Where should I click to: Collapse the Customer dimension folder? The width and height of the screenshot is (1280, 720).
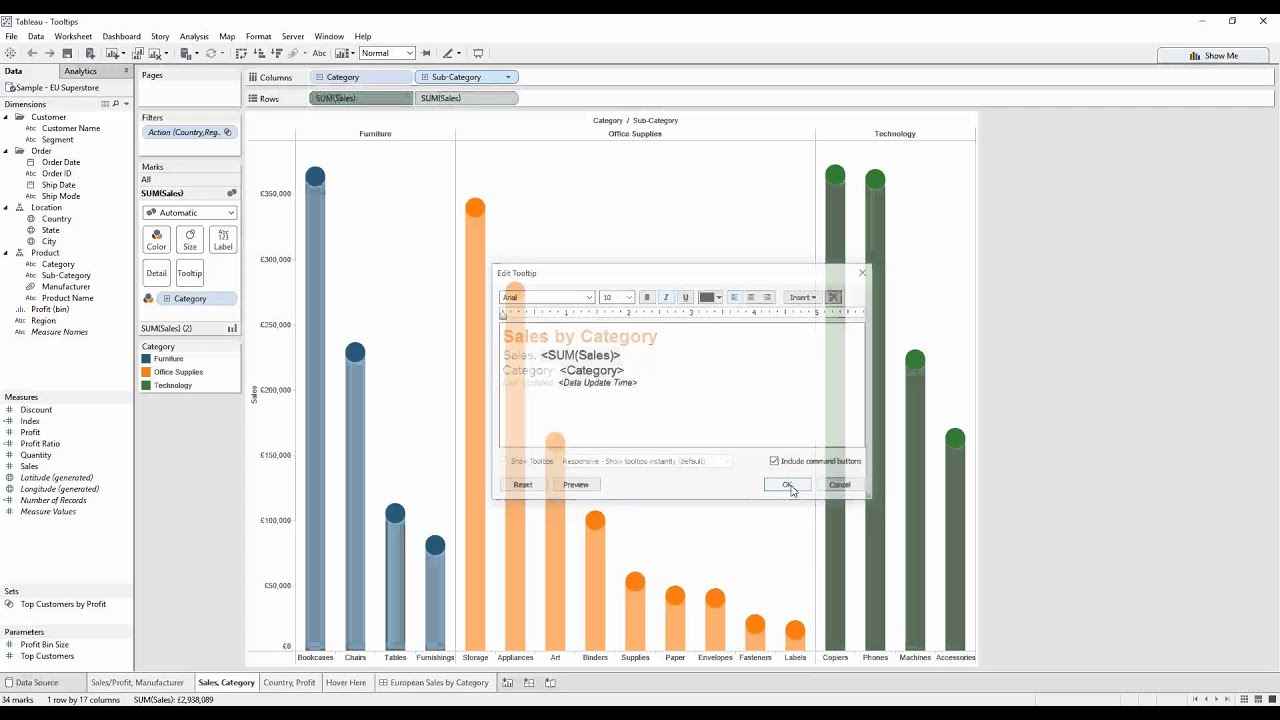click(x=7, y=117)
